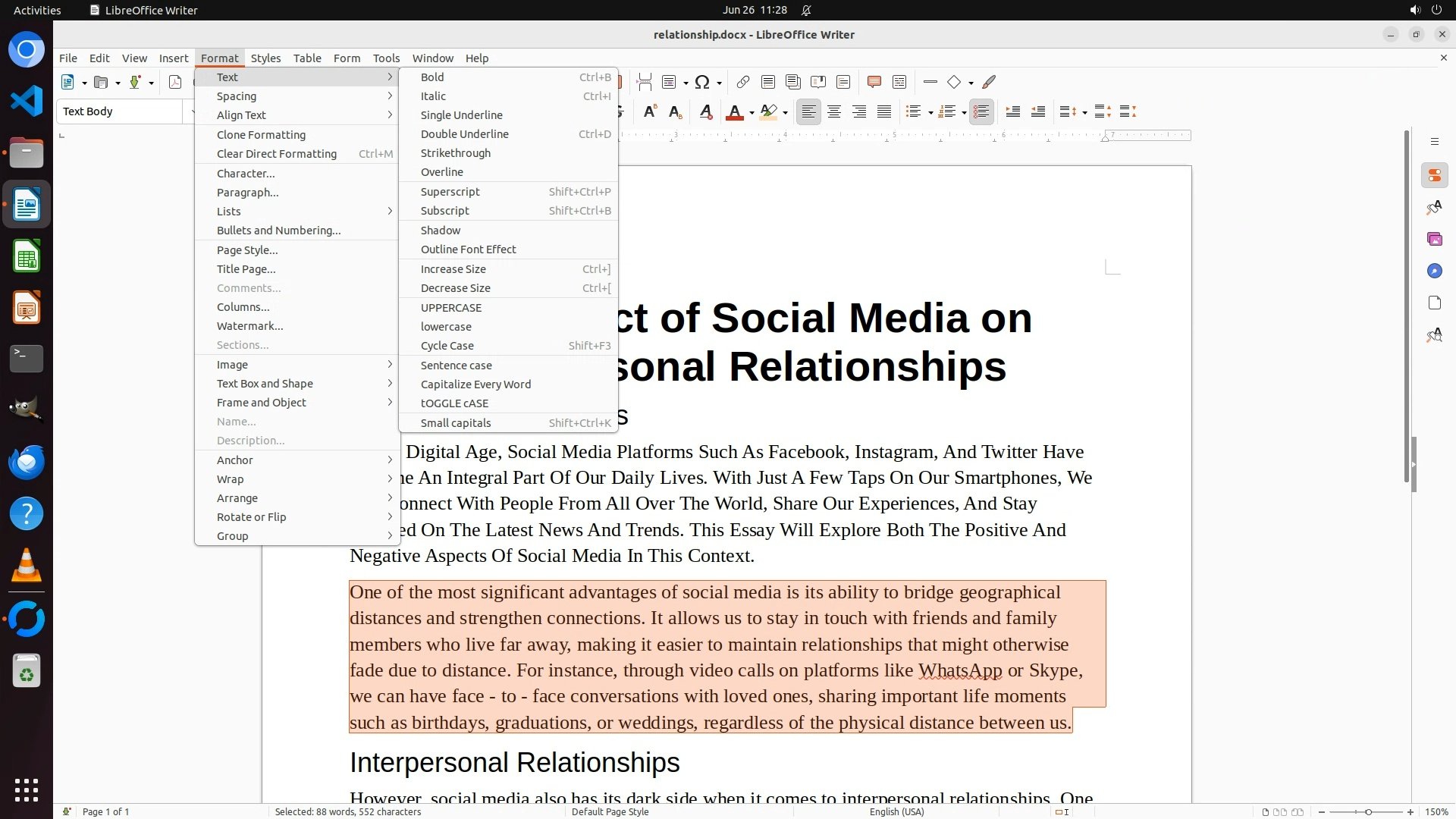Toggle Justified alignment button
This screenshot has width=1456, height=819.
click(884, 112)
